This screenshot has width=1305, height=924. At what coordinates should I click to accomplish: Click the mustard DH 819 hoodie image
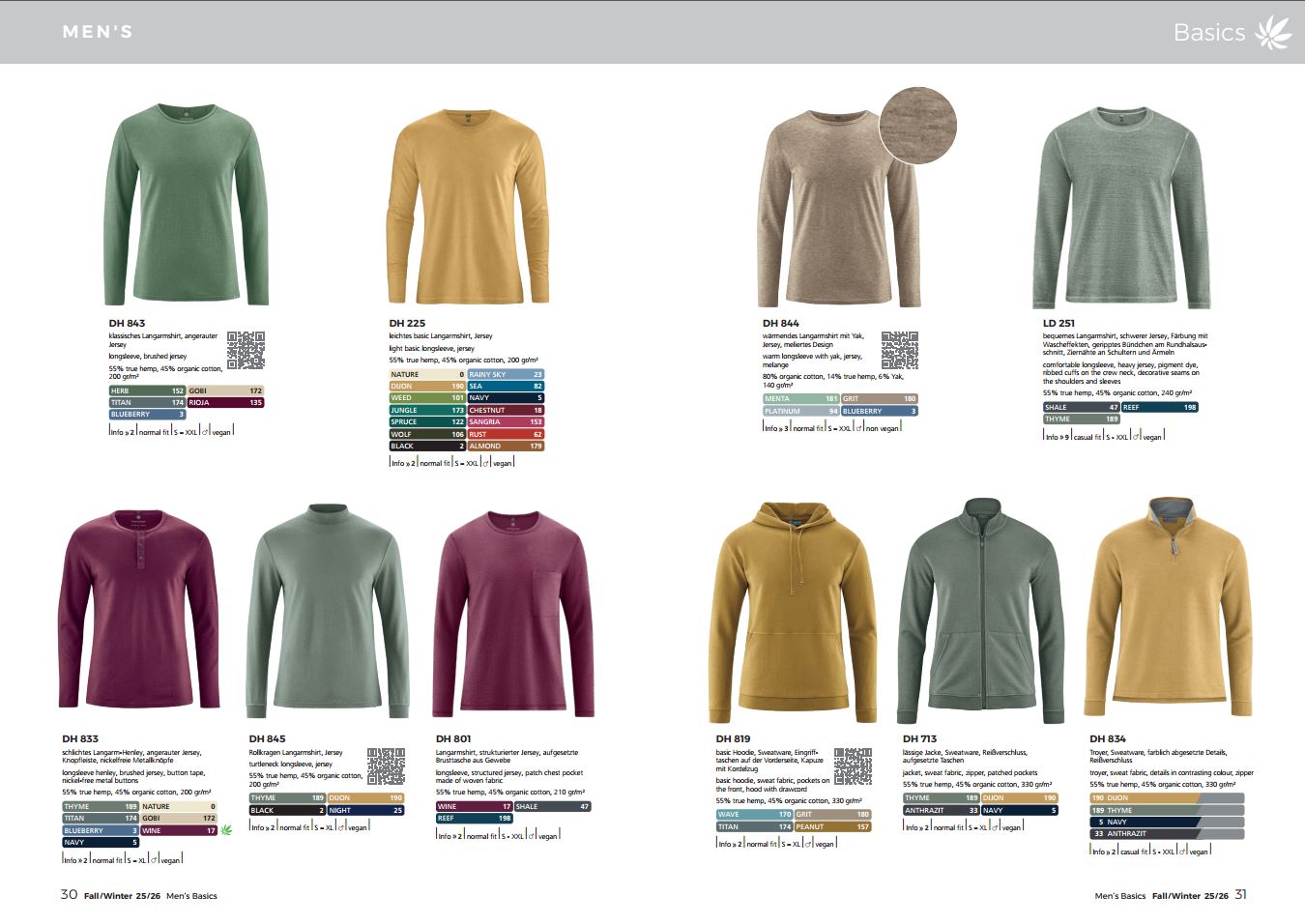[793, 611]
